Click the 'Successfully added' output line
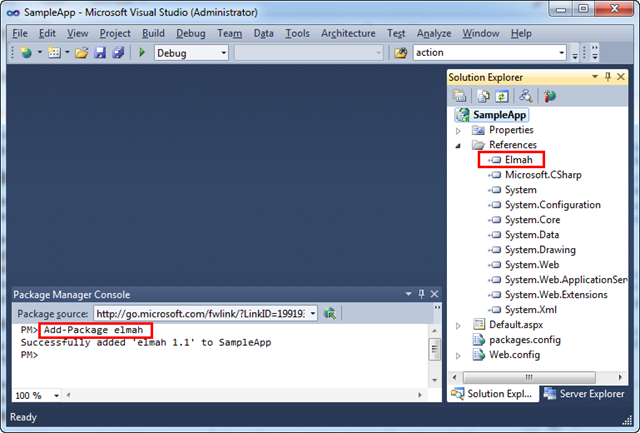Screen dimensions: 640x433 (146, 342)
